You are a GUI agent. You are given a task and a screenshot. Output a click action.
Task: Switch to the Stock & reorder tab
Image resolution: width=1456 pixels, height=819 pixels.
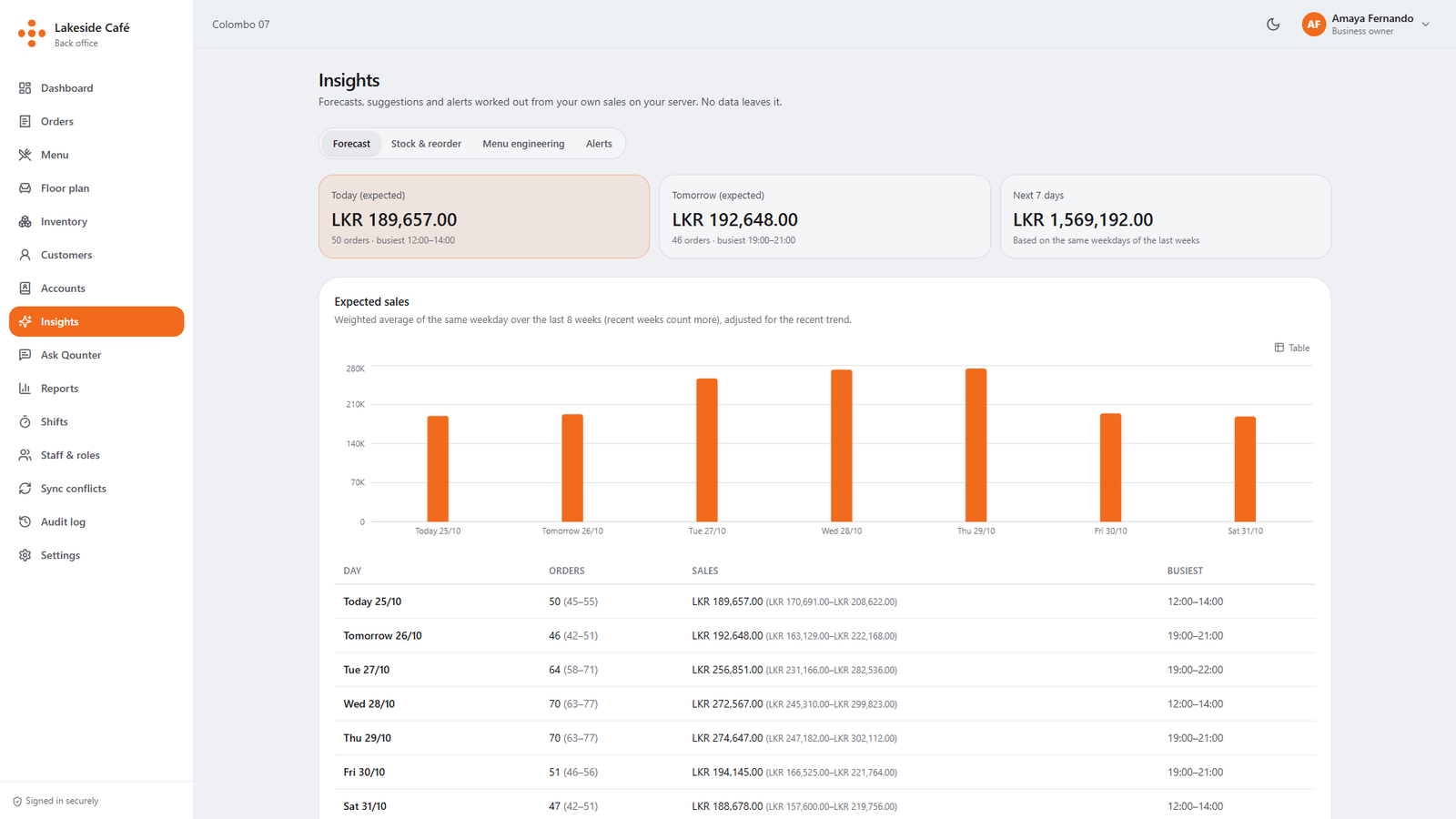pos(426,144)
